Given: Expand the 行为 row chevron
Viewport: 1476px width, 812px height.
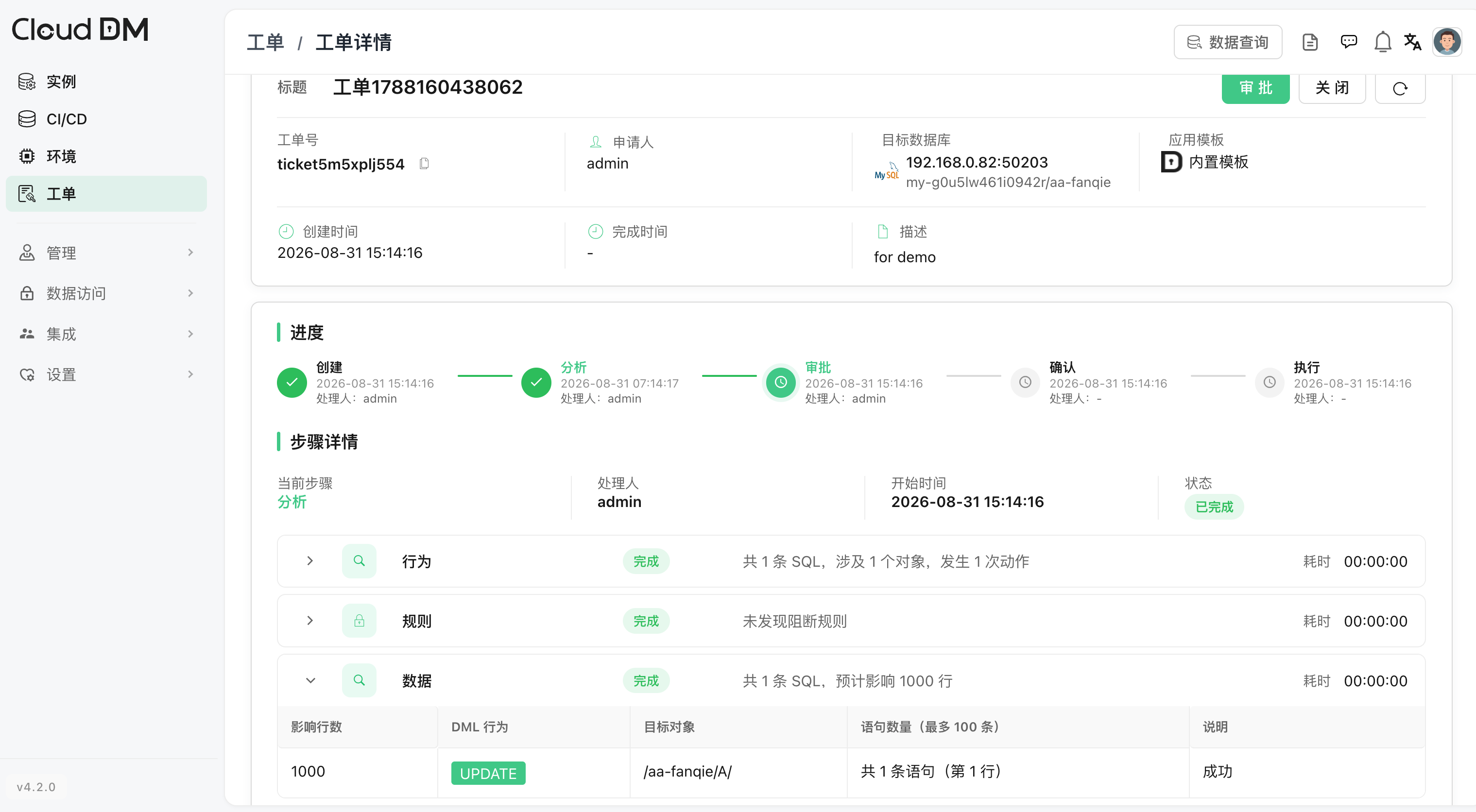Looking at the screenshot, I should tap(310, 560).
